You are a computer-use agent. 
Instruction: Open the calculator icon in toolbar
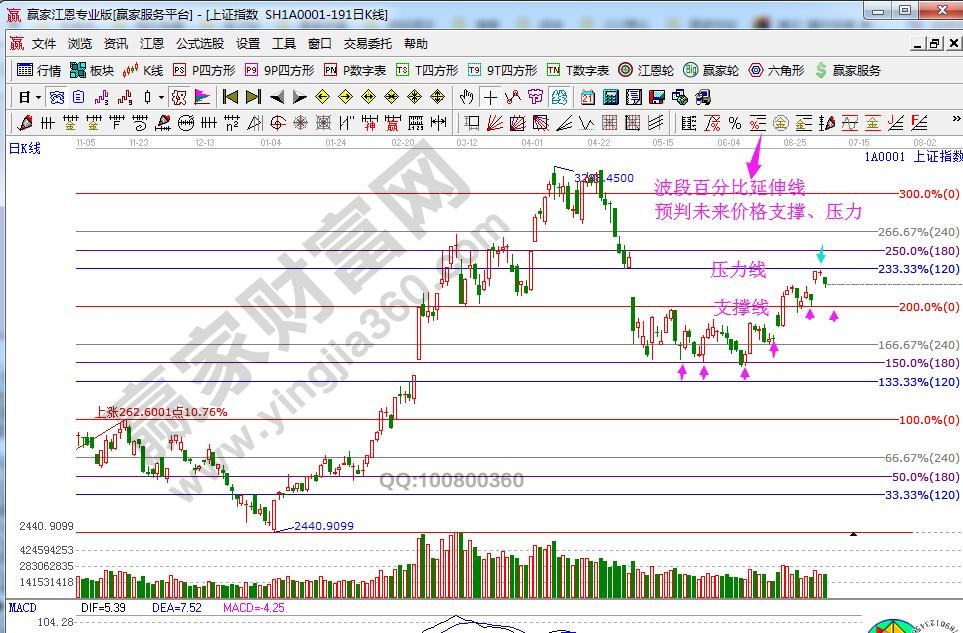pyautogui.click(x=609, y=97)
